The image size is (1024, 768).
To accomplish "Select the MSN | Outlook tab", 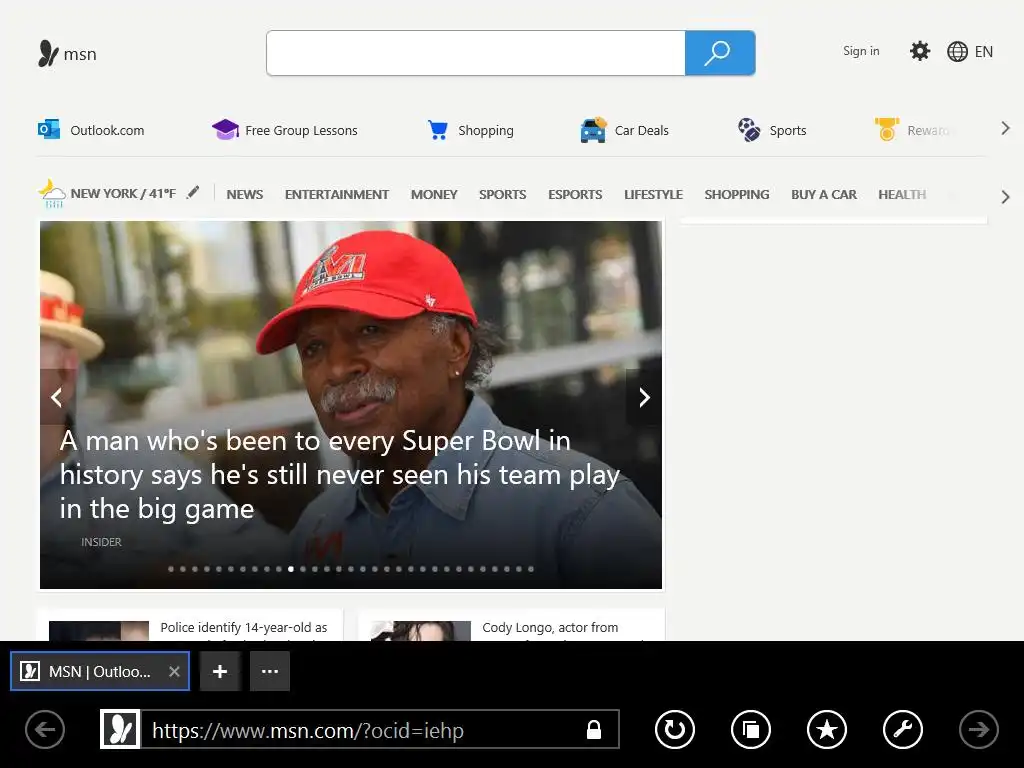I will 99,671.
